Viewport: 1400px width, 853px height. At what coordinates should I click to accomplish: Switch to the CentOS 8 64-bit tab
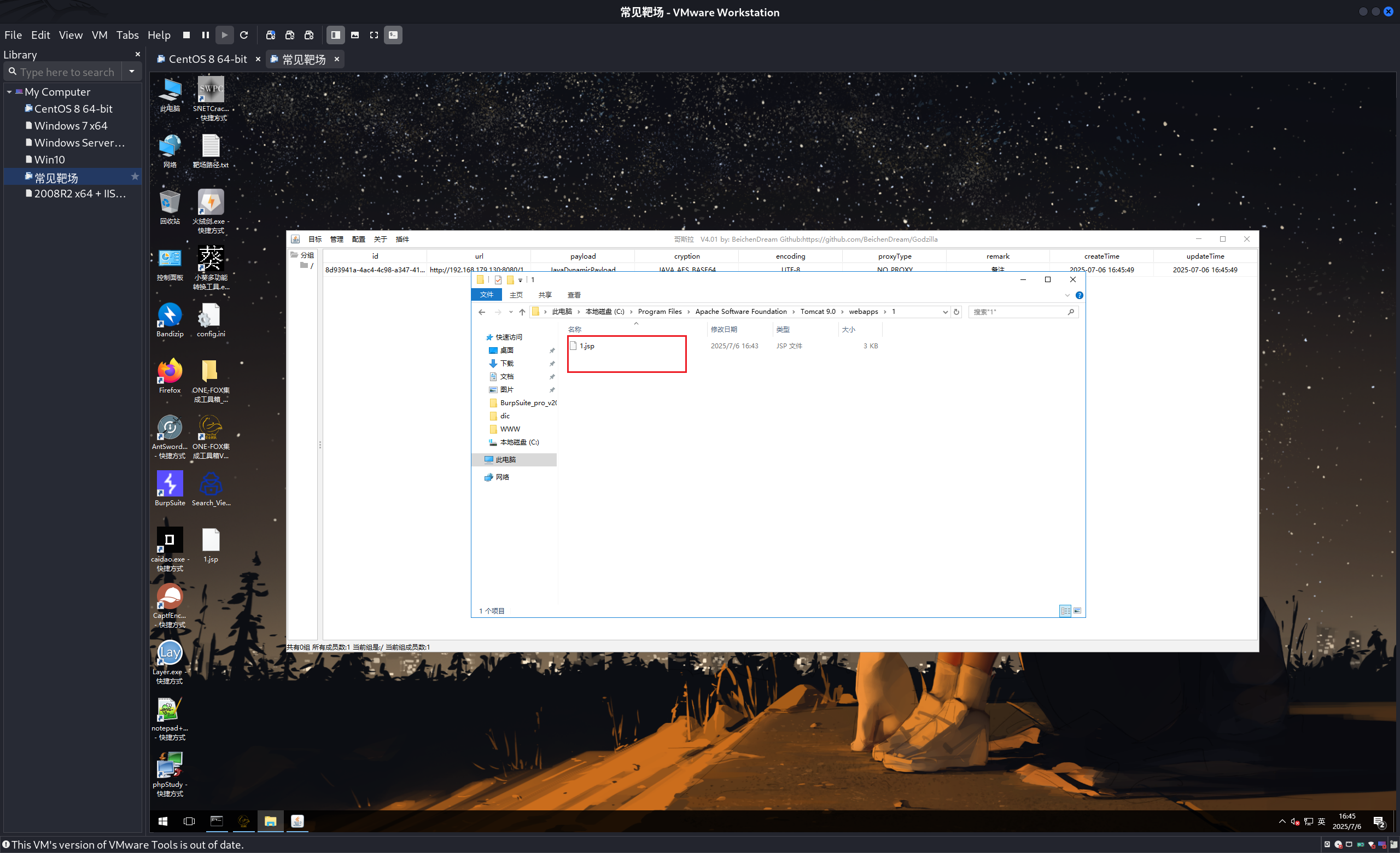[x=207, y=59]
